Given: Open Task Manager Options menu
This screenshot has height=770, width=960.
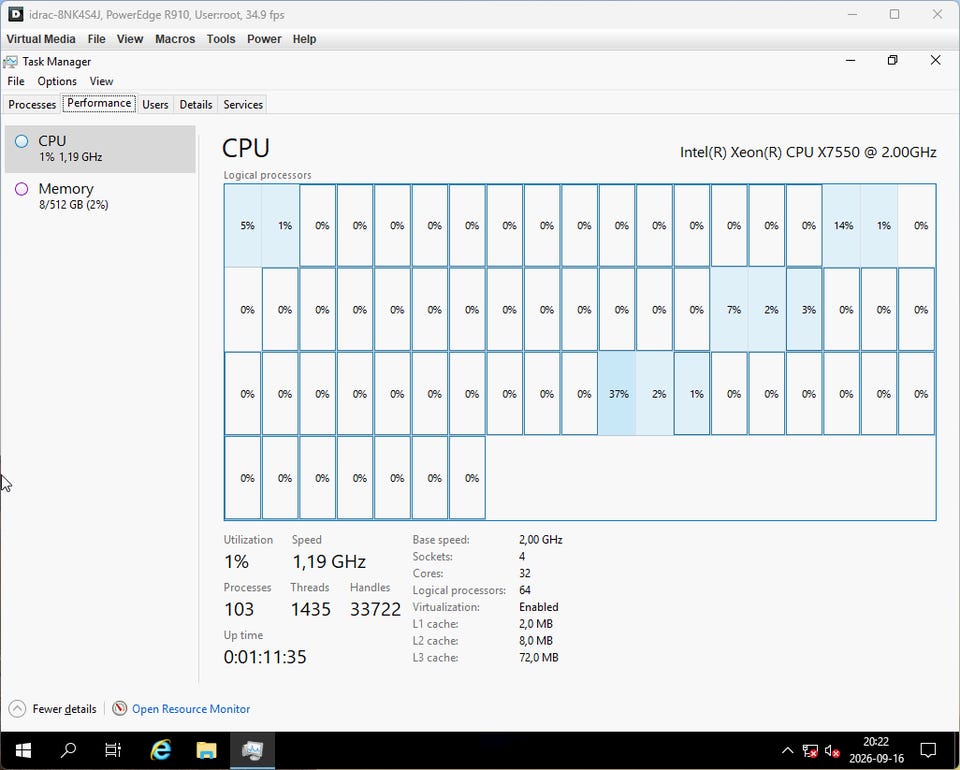Looking at the screenshot, I should [57, 81].
